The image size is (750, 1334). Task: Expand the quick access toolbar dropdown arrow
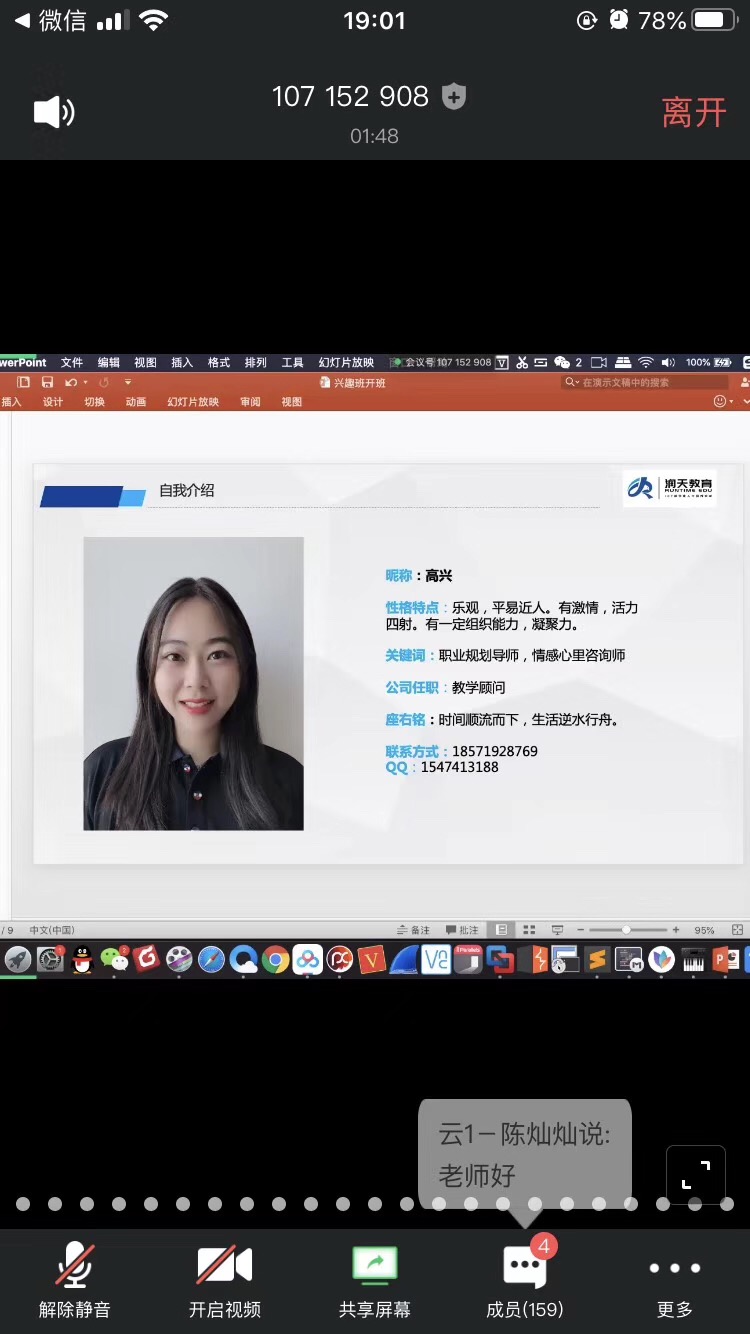128,382
